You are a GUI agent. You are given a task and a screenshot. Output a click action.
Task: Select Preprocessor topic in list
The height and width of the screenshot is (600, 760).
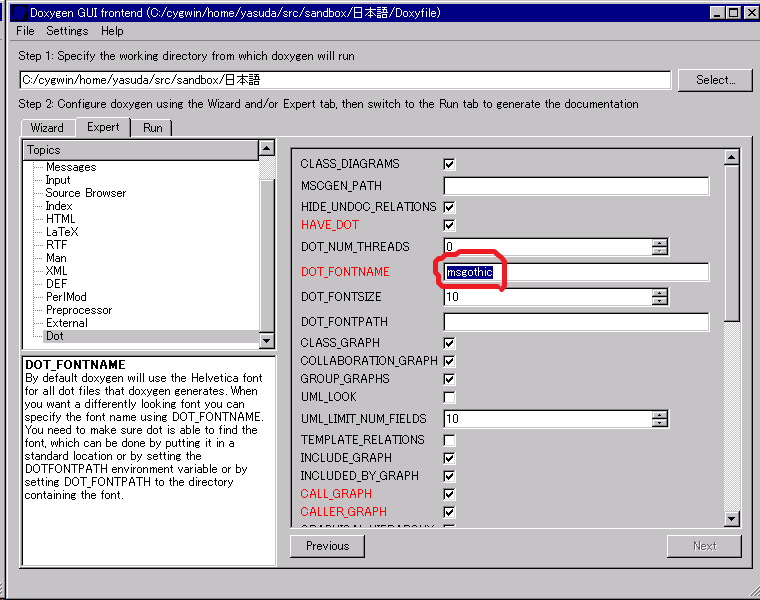coord(79,310)
